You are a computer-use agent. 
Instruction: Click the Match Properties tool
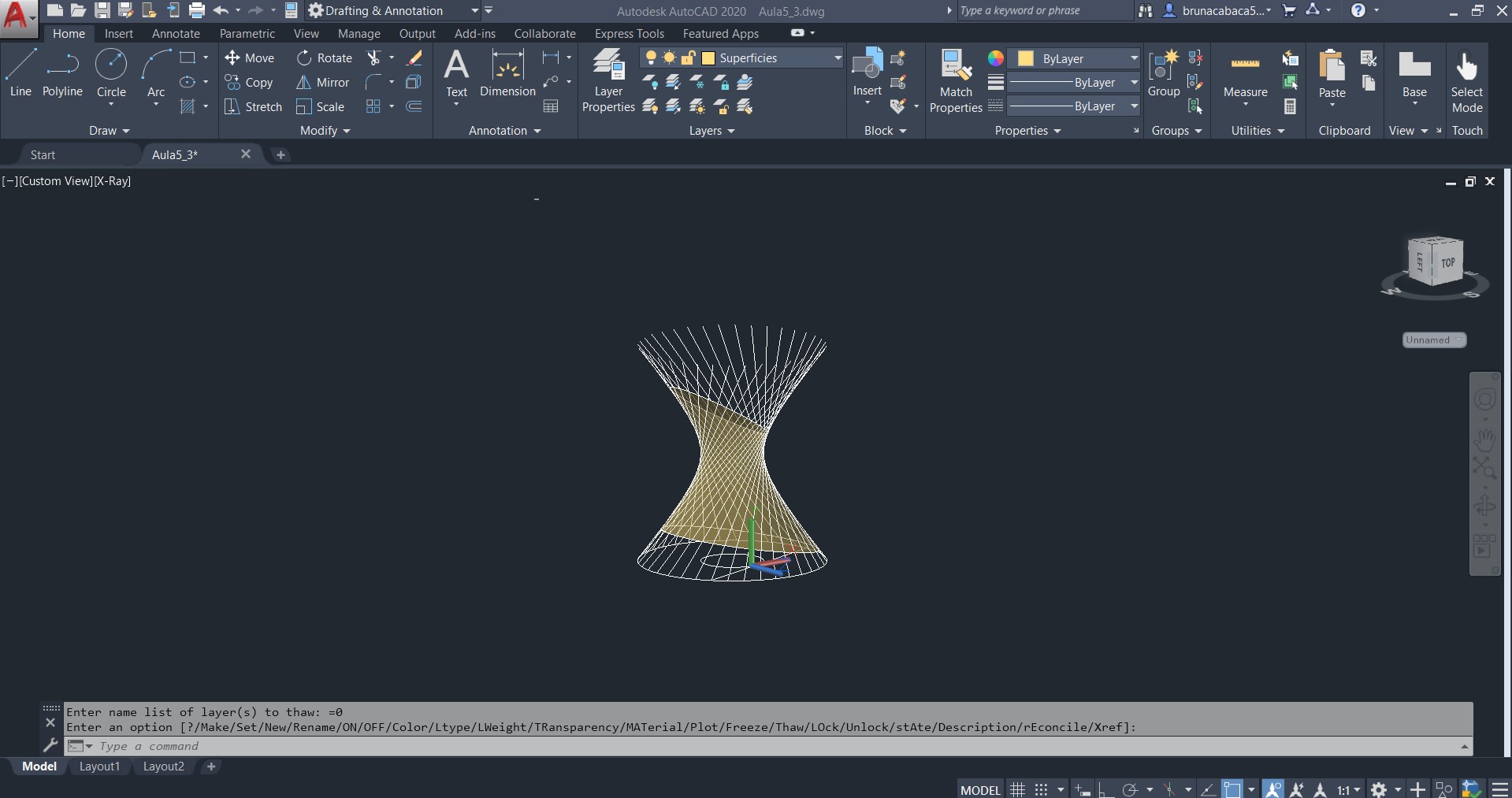[x=956, y=80]
